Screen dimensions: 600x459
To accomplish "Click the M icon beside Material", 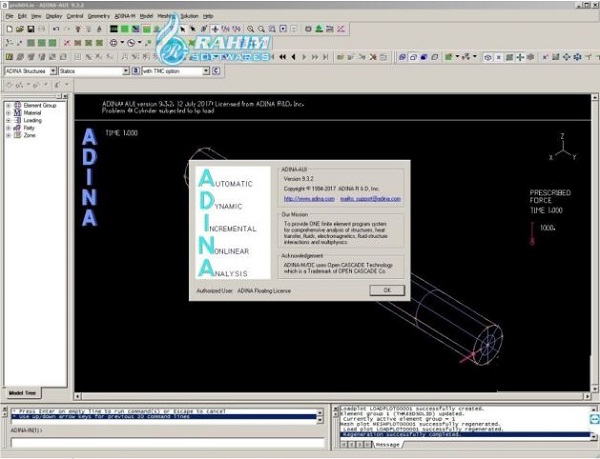I will [17, 112].
